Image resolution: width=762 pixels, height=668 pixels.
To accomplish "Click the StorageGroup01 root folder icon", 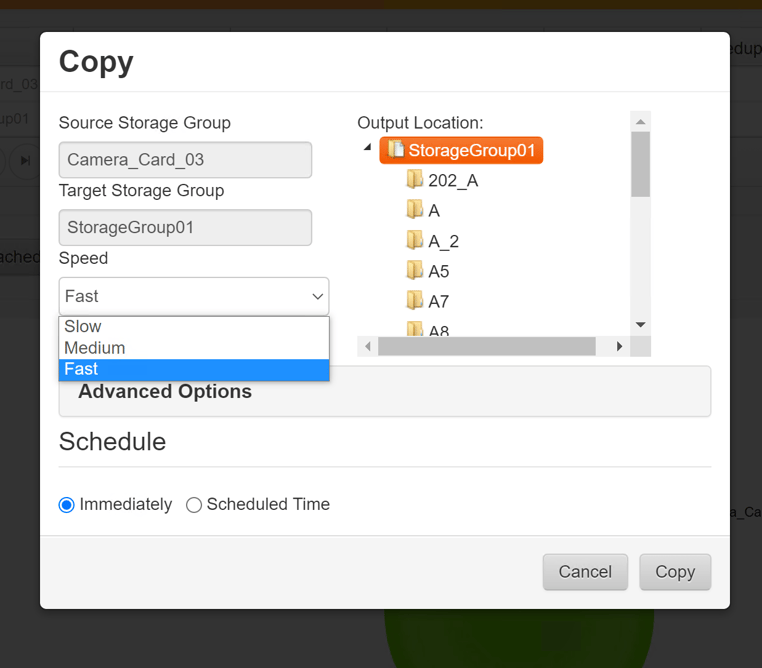I will pyautogui.click(x=396, y=150).
